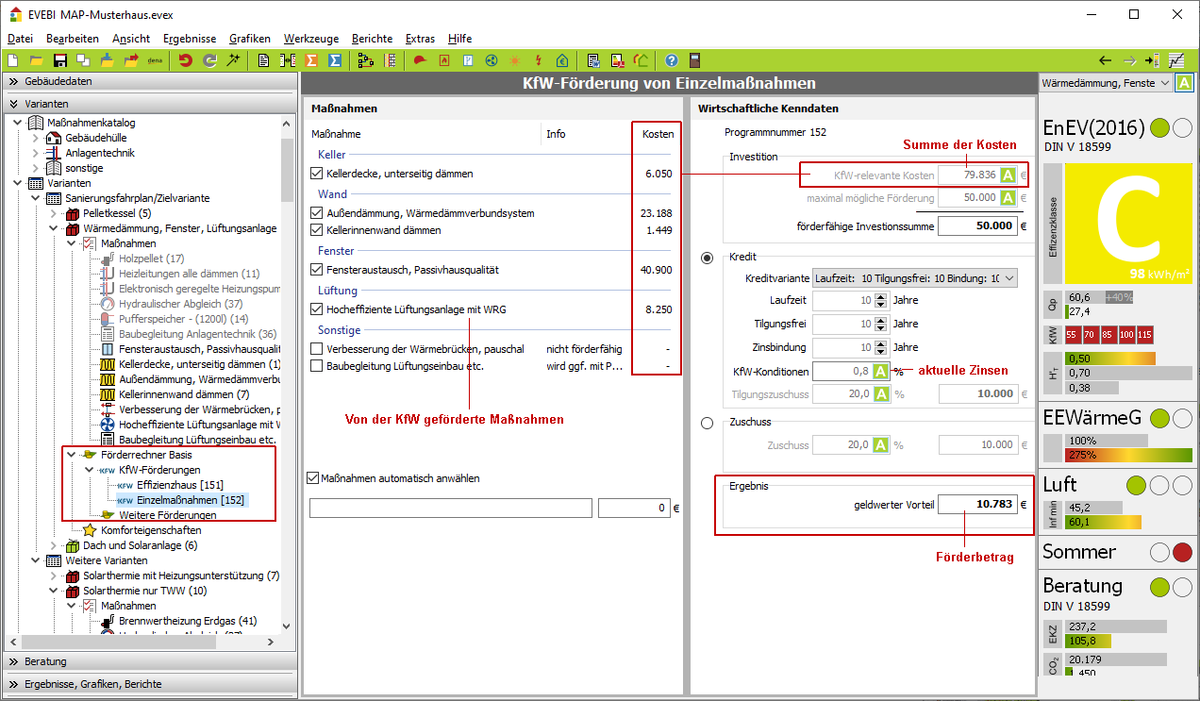Click the green A button beside KfW-relevante Kosten

coord(1009,175)
